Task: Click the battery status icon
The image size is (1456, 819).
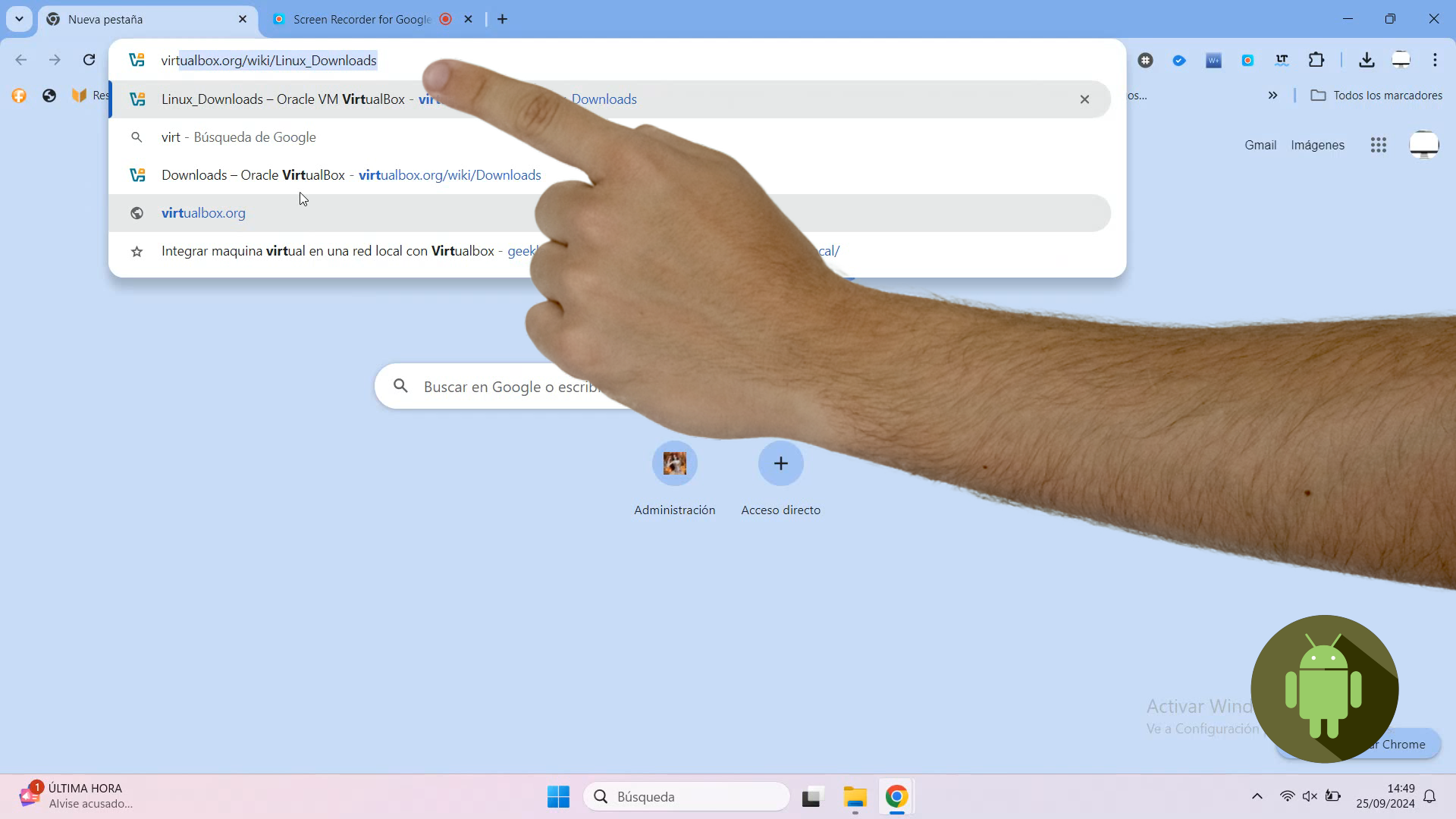Action: [1332, 796]
